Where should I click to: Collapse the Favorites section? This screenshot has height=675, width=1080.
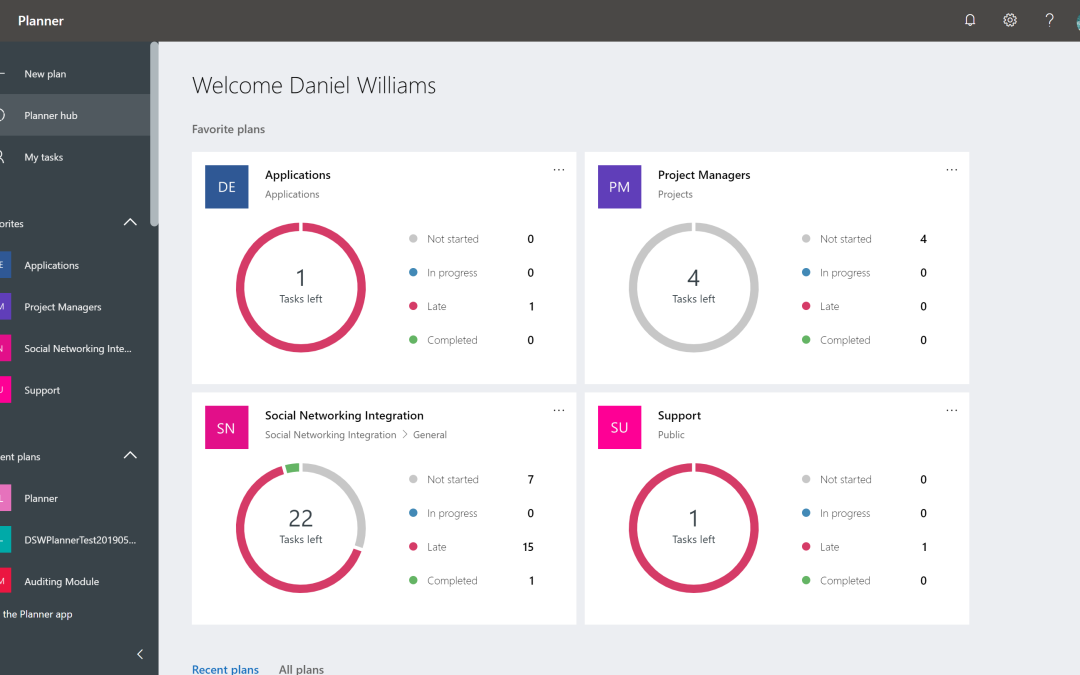130,222
